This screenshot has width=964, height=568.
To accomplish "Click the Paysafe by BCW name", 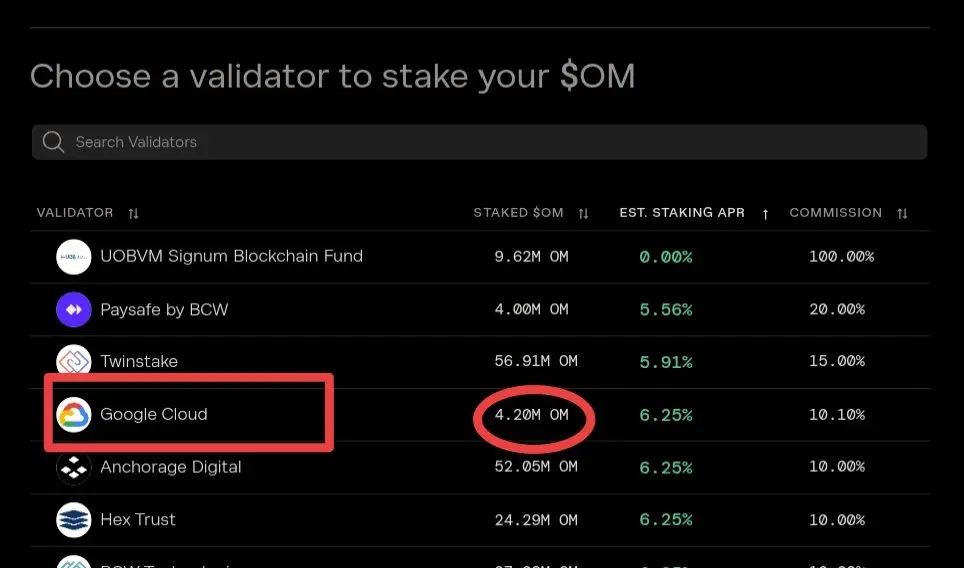I will tap(164, 309).
